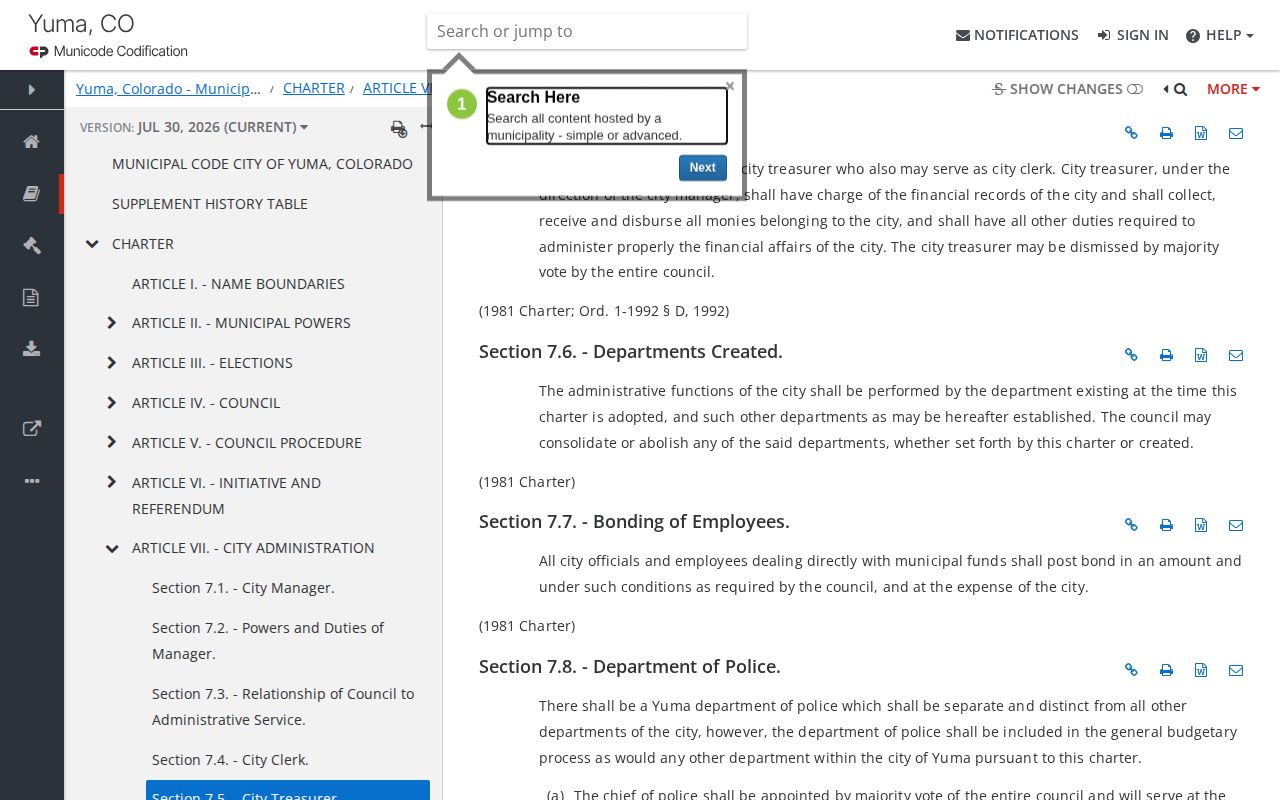Click Next in the Search Here tooltip
Screen dimensions: 1280x800
point(702,167)
